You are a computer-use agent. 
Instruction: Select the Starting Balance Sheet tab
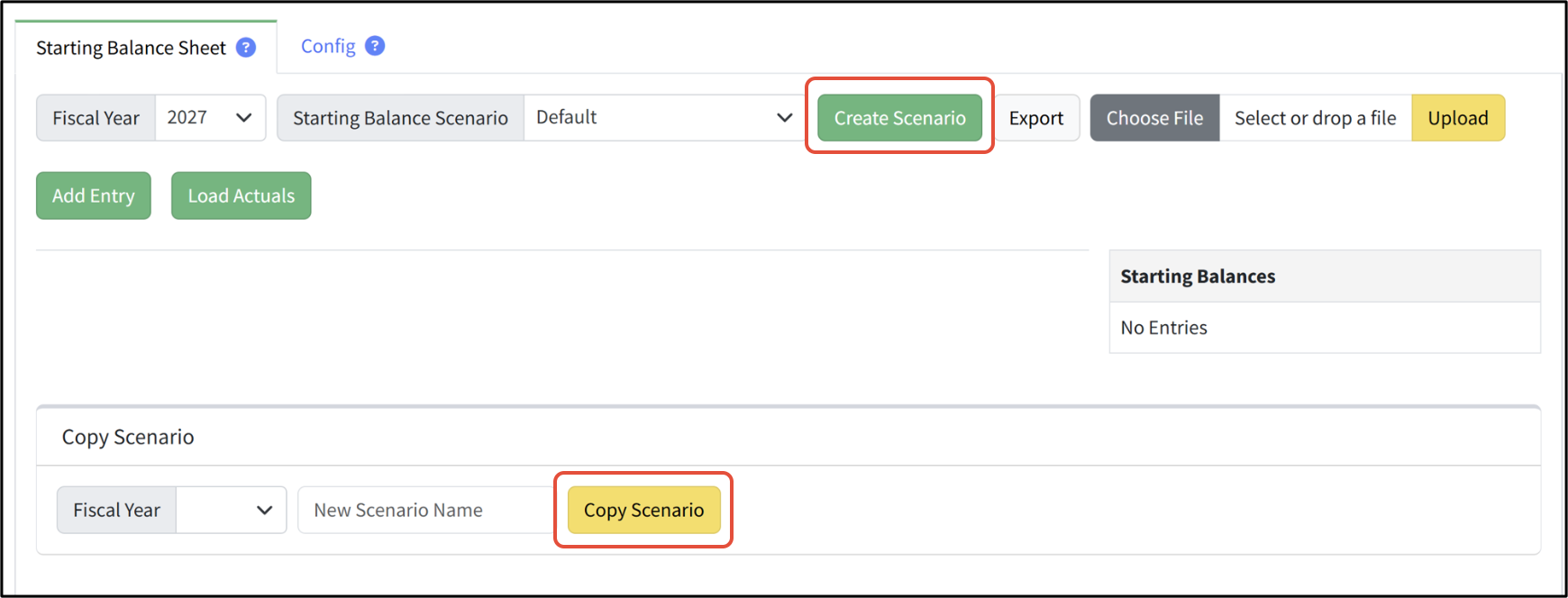(131, 48)
